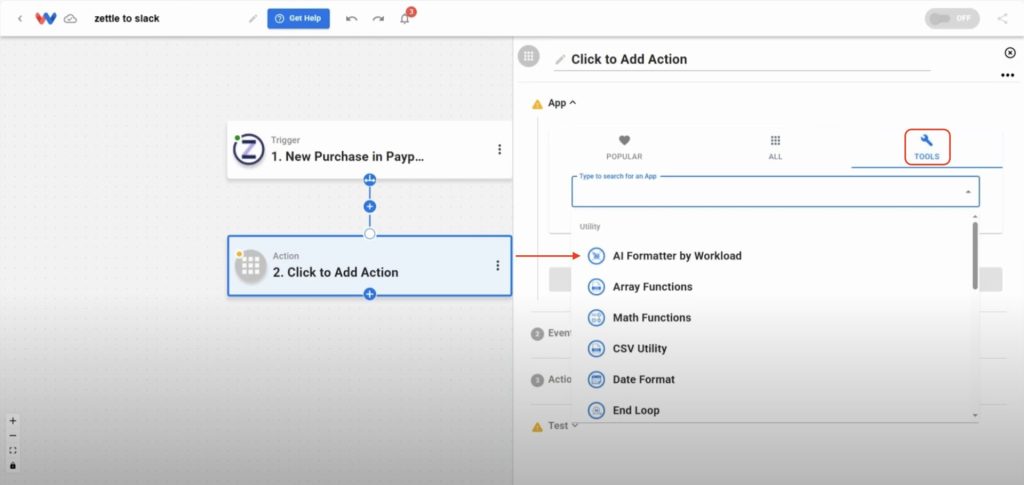
Task: Toggle the workflow ON/OFF switch
Action: 952,18
